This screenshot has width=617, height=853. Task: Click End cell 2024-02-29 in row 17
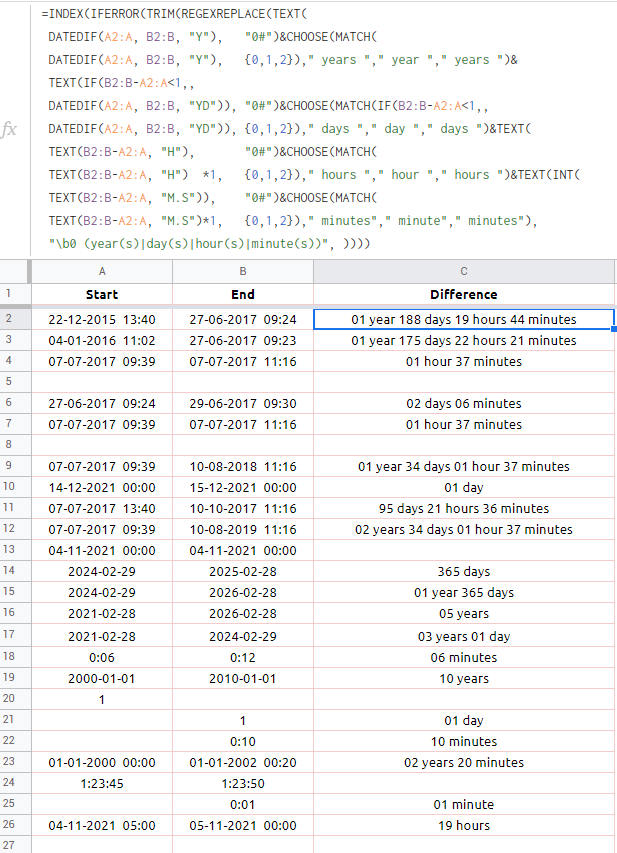(243, 636)
